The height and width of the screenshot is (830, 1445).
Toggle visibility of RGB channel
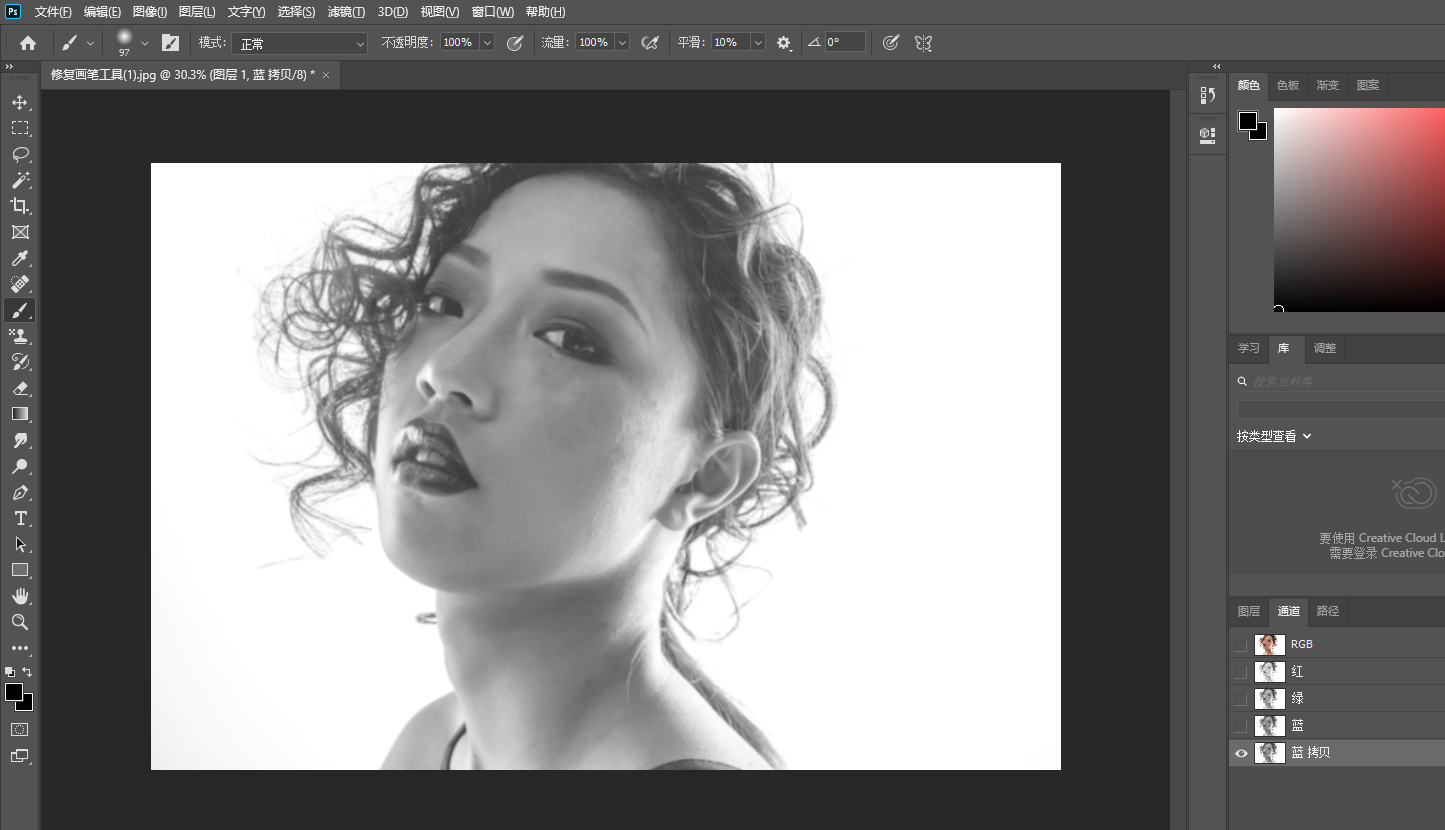(x=1241, y=644)
